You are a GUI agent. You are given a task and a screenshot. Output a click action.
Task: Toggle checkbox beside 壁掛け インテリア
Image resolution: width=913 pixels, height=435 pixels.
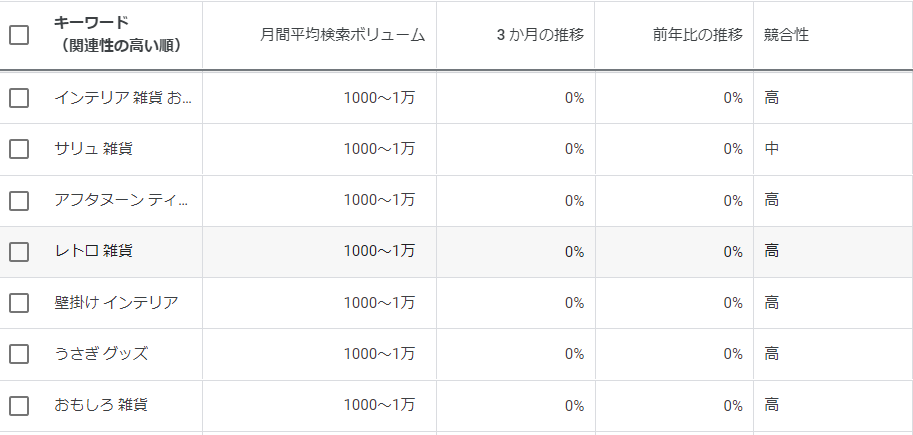[x=19, y=303]
